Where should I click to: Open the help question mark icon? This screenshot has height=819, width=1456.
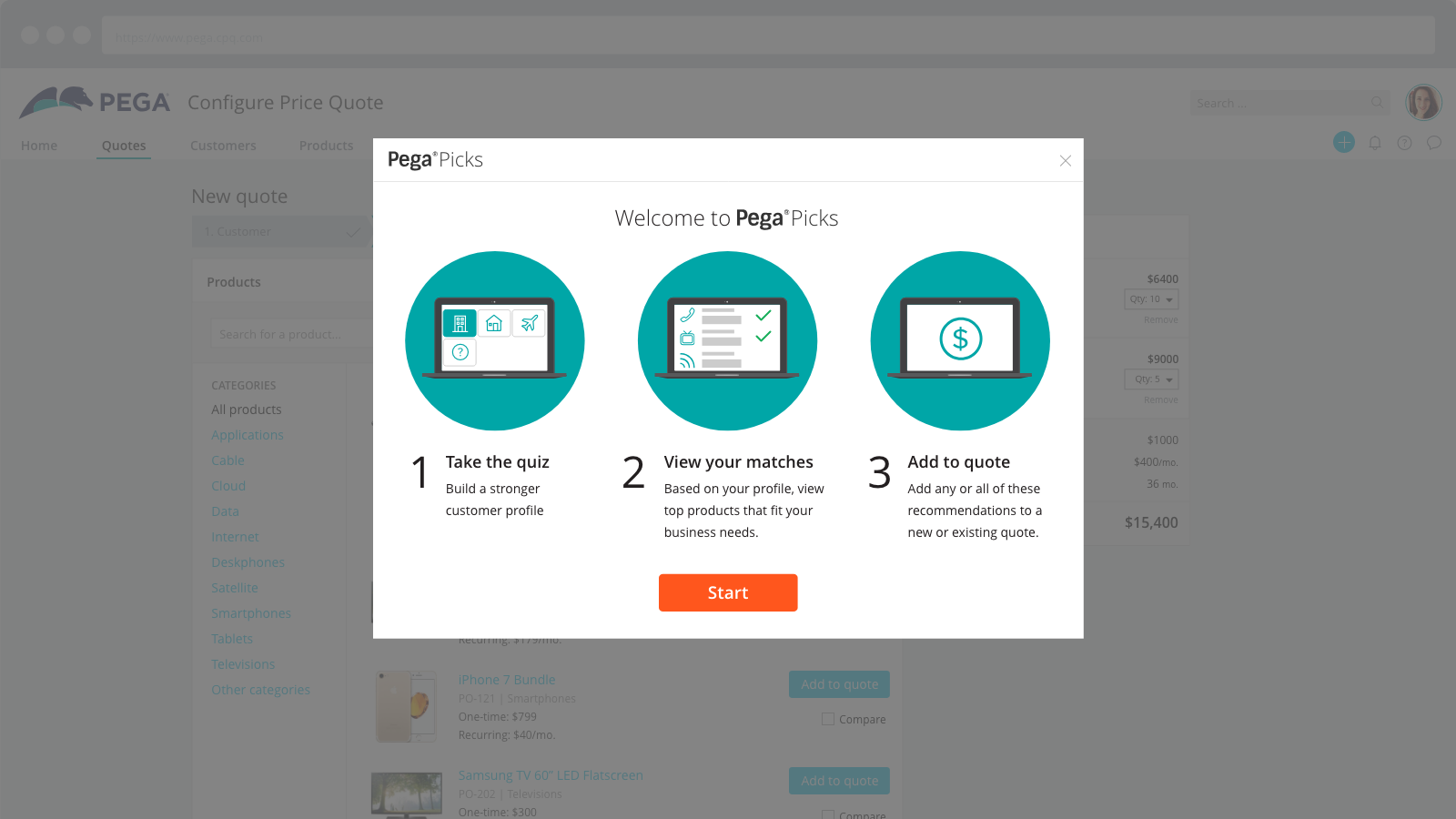[1404, 143]
